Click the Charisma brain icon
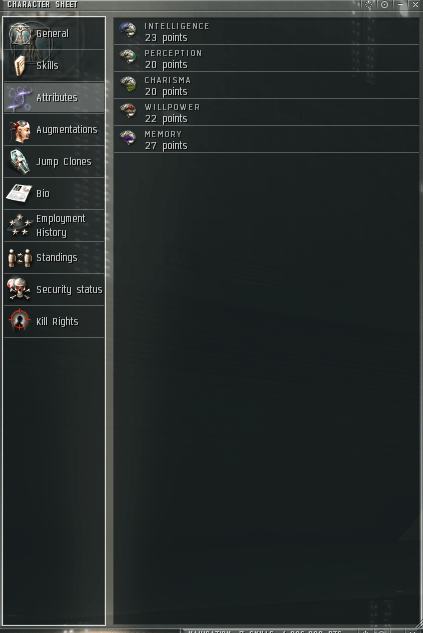 click(x=128, y=84)
